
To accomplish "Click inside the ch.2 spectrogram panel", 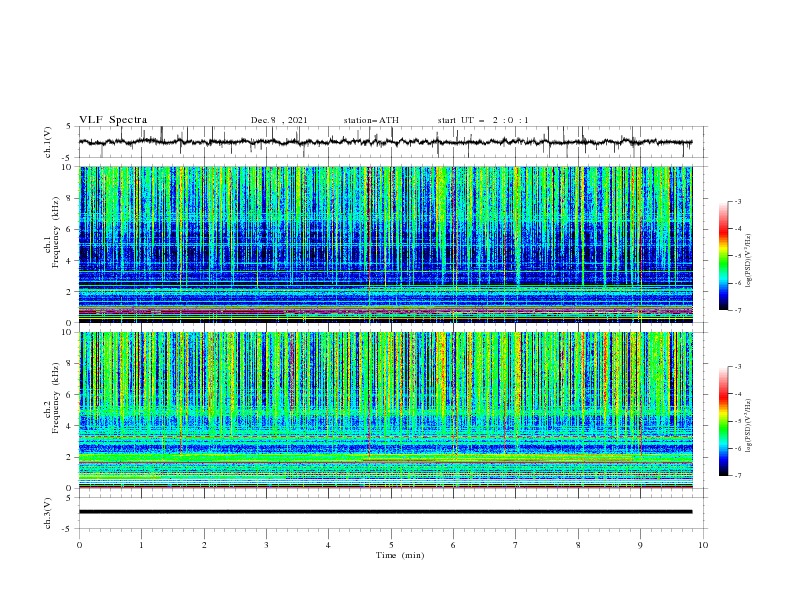I will point(385,410).
